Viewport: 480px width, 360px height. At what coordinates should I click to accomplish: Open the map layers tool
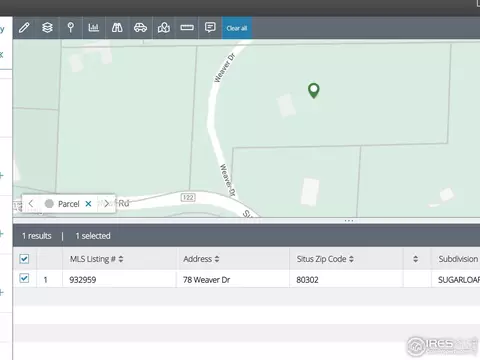coord(47,28)
